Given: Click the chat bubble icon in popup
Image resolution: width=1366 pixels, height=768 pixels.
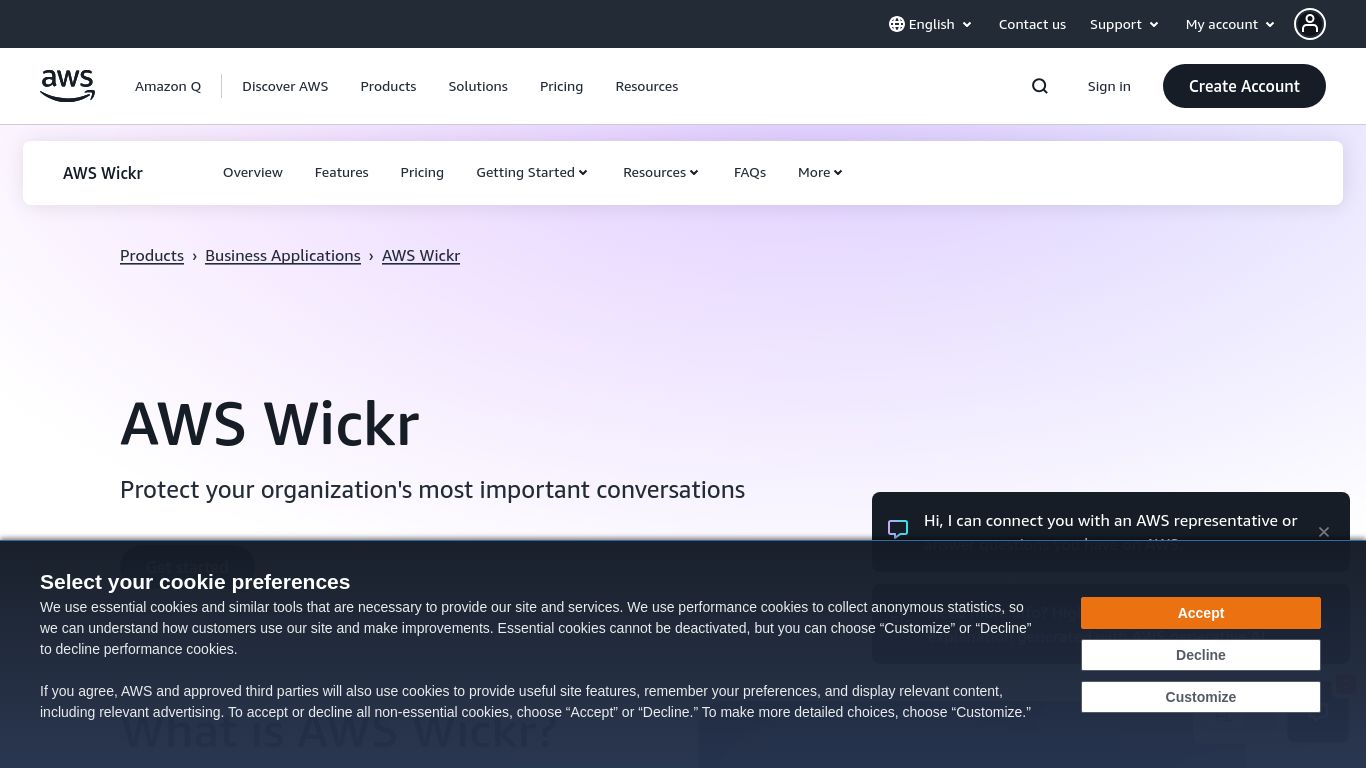Looking at the screenshot, I should [x=898, y=529].
